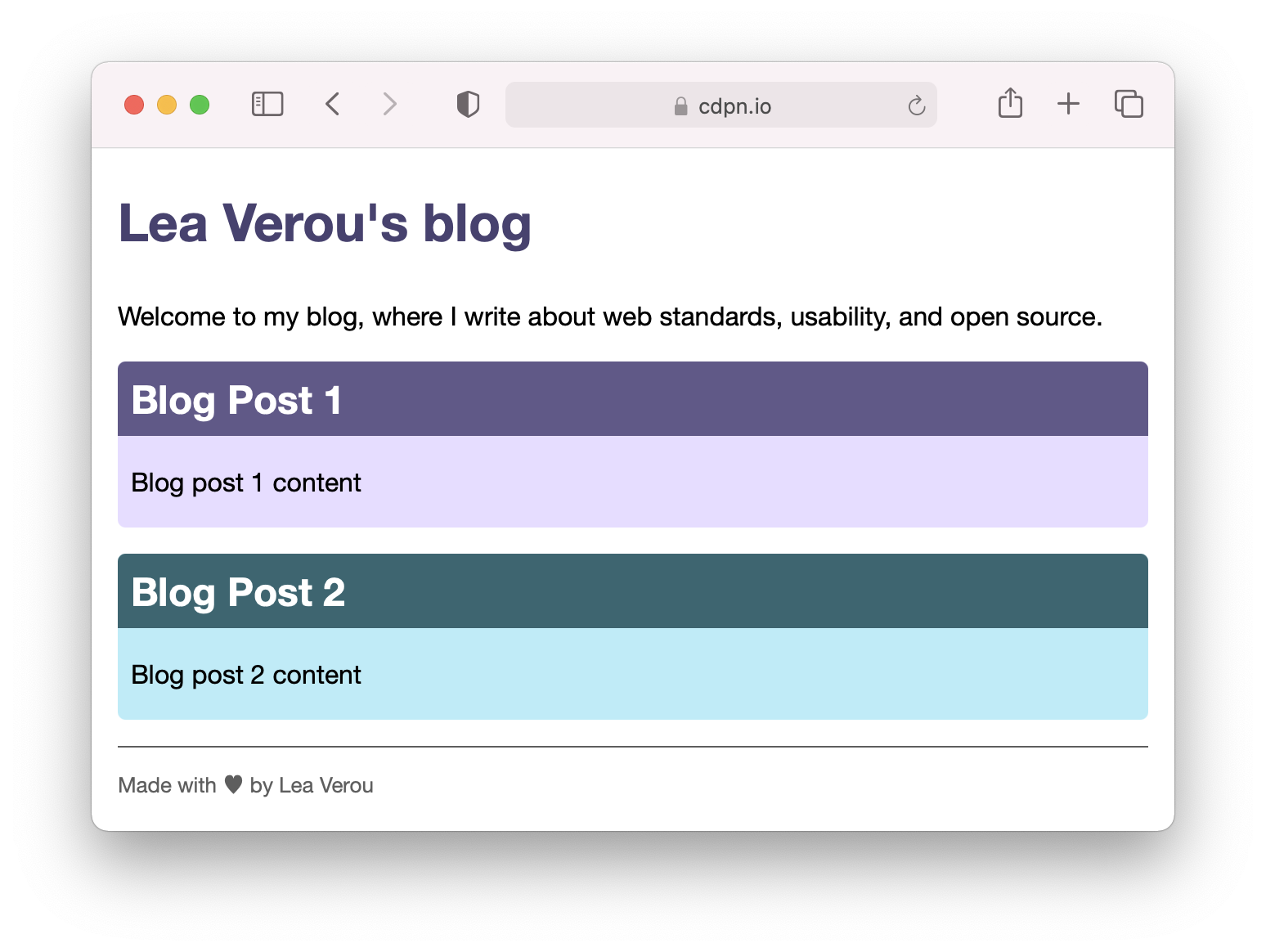The image size is (1266, 952).
Task: Click the "Blog post 1 content" text
Action: point(245,483)
